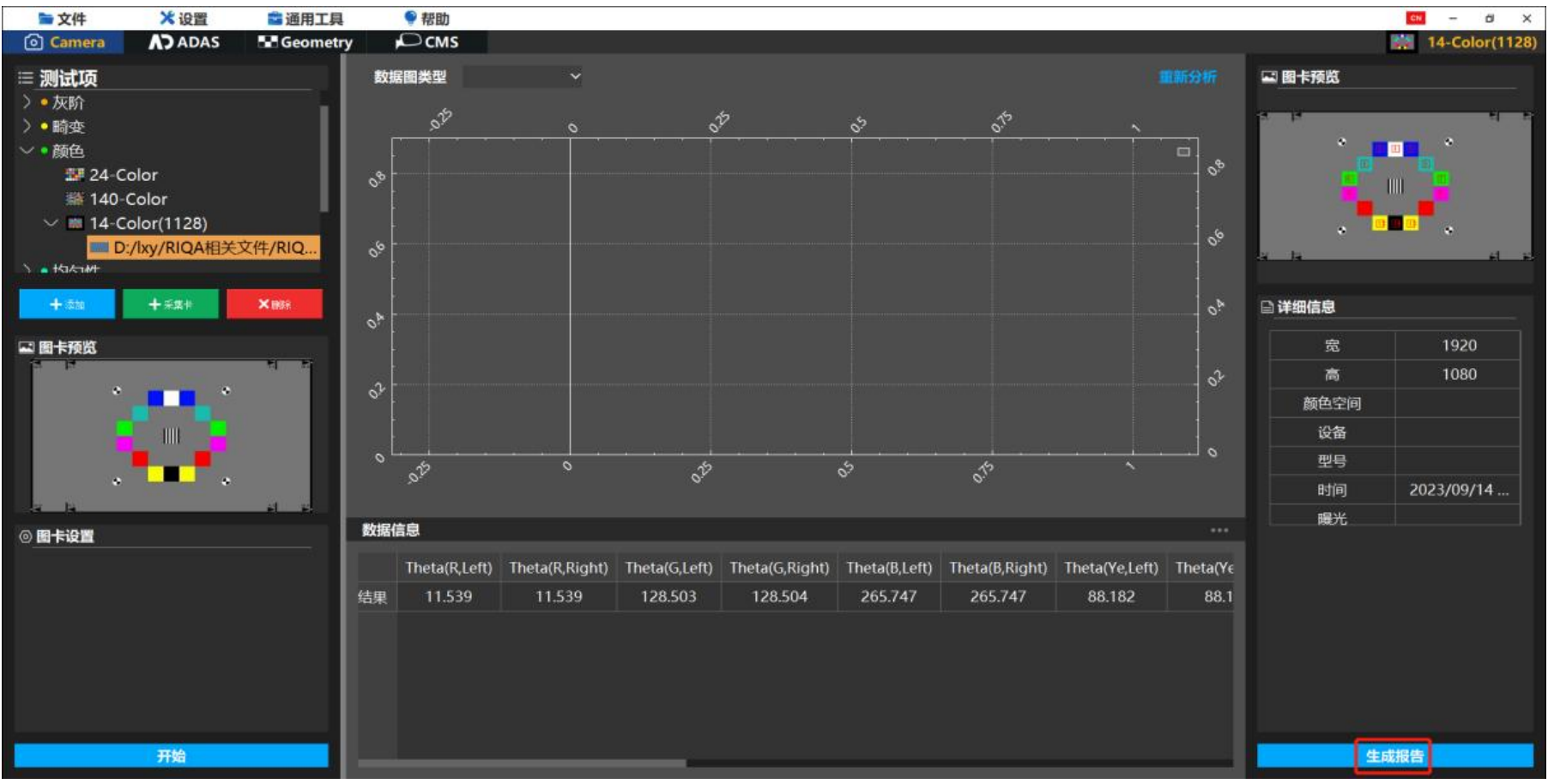Click the red CN language icon
The width and height of the screenshot is (1548, 784).
(x=1415, y=18)
